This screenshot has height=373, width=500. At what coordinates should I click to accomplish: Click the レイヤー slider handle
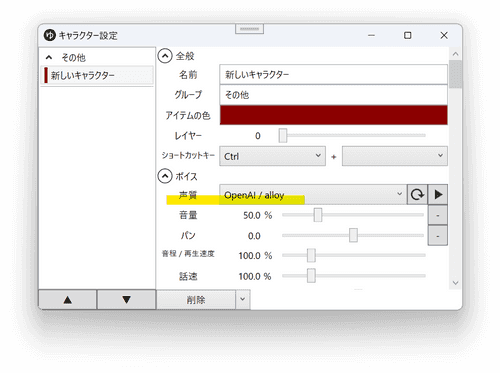pos(283,136)
